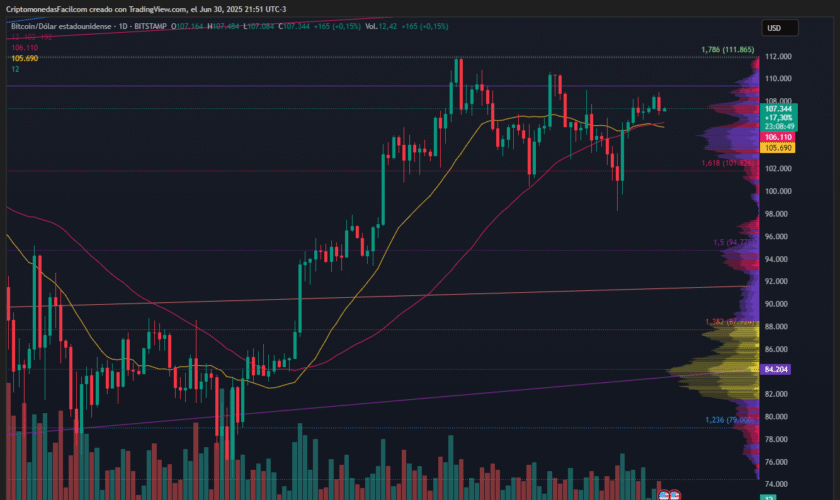Click the 102.000 price scale label
The height and width of the screenshot is (500, 840).
[778, 168]
